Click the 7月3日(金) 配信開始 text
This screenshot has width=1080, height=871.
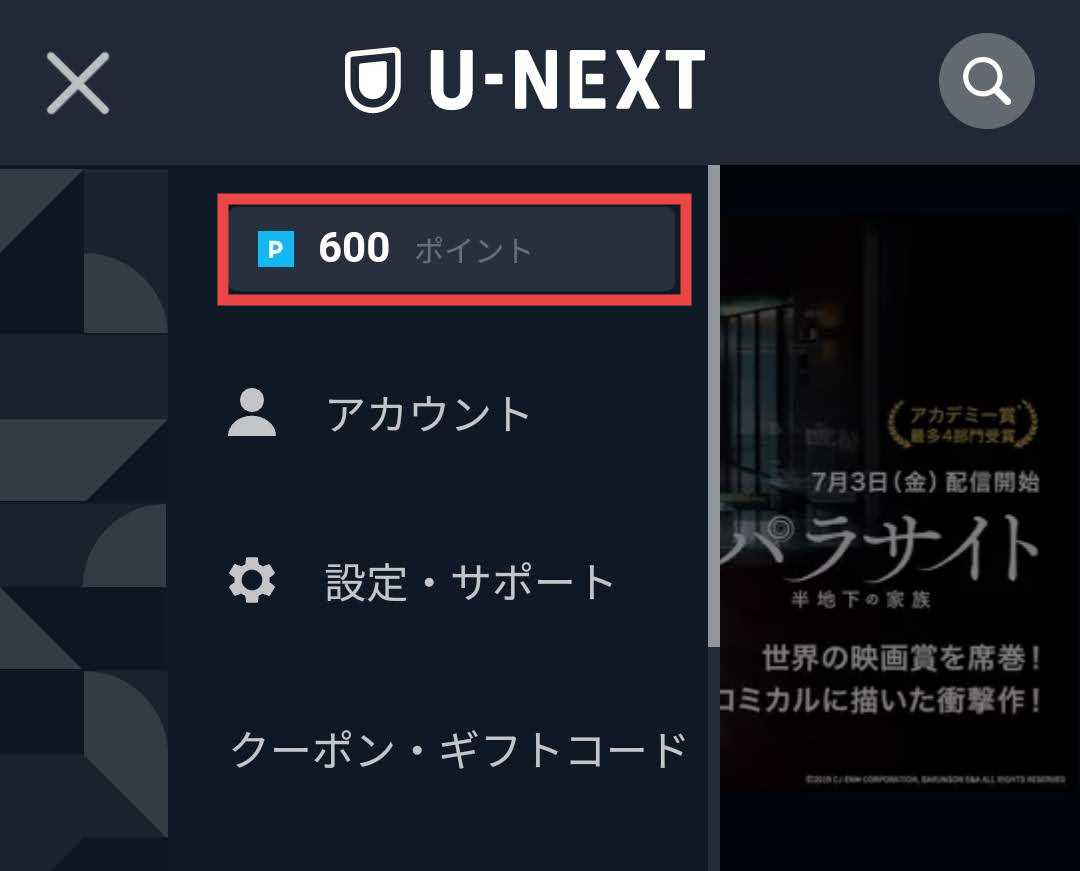(924, 482)
